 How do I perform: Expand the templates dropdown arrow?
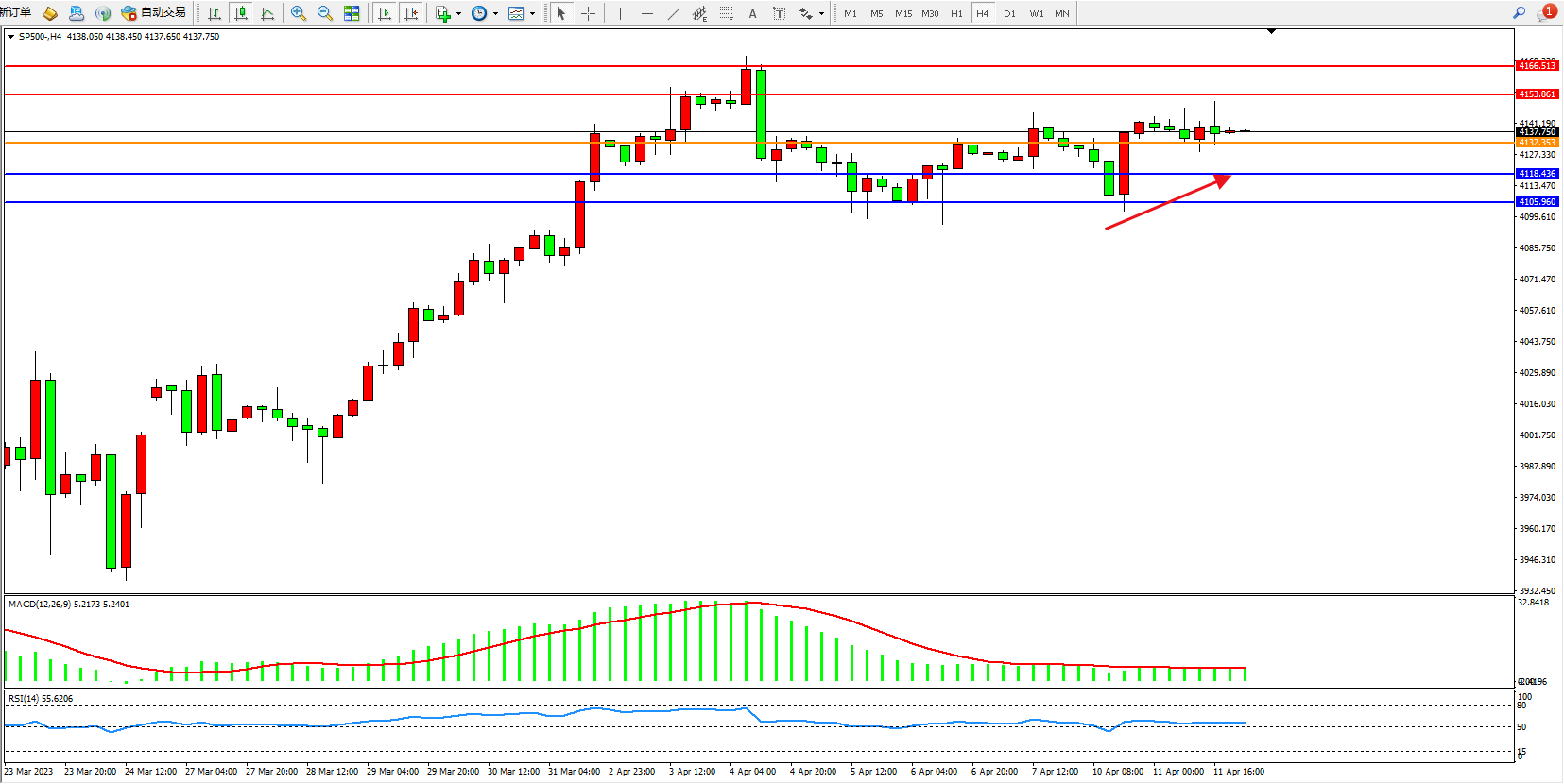coord(532,14)
